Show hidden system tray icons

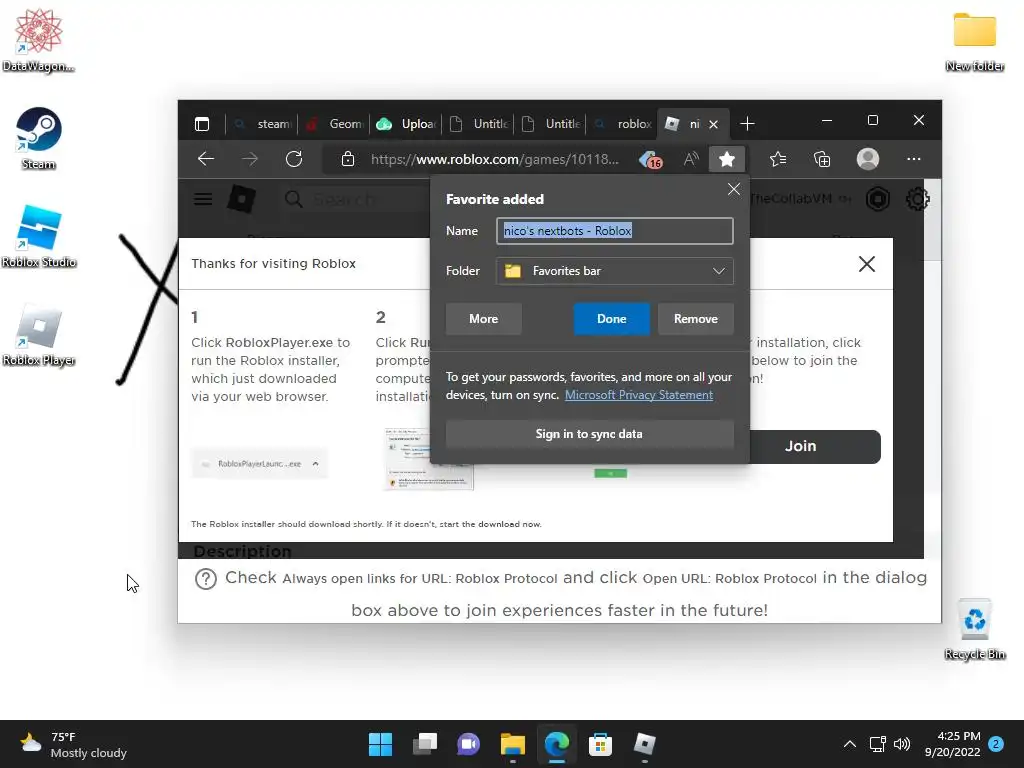849,744
